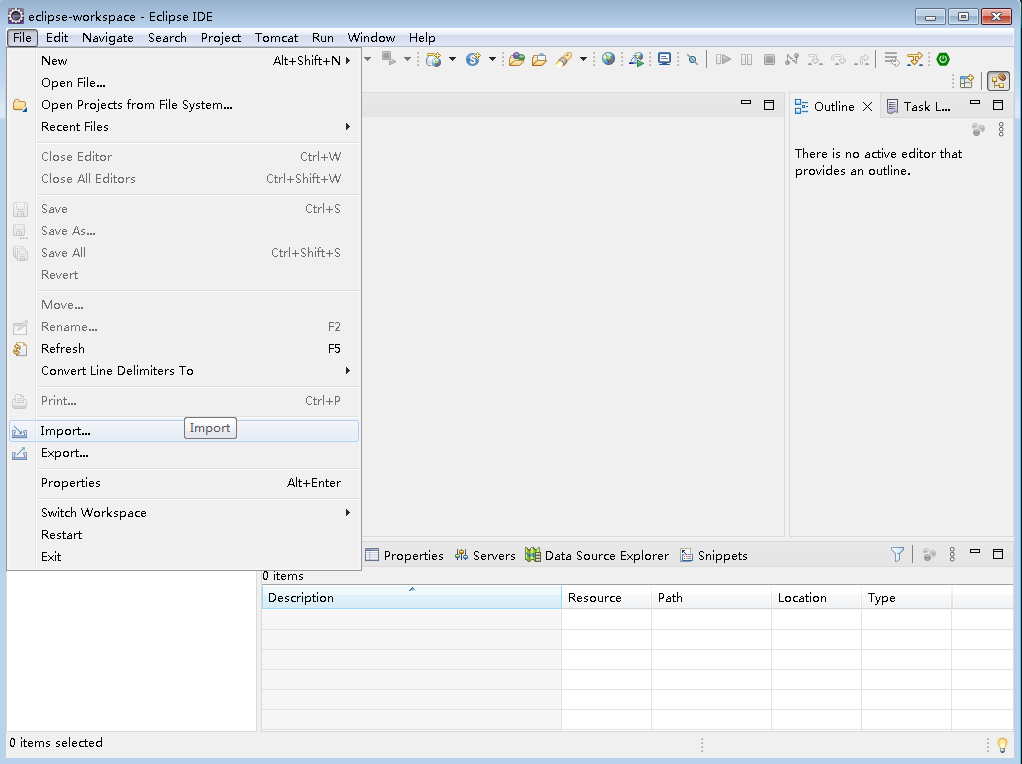Open Properties from the File menu
The image size is (1022, 764).
[x=184, y=483]
